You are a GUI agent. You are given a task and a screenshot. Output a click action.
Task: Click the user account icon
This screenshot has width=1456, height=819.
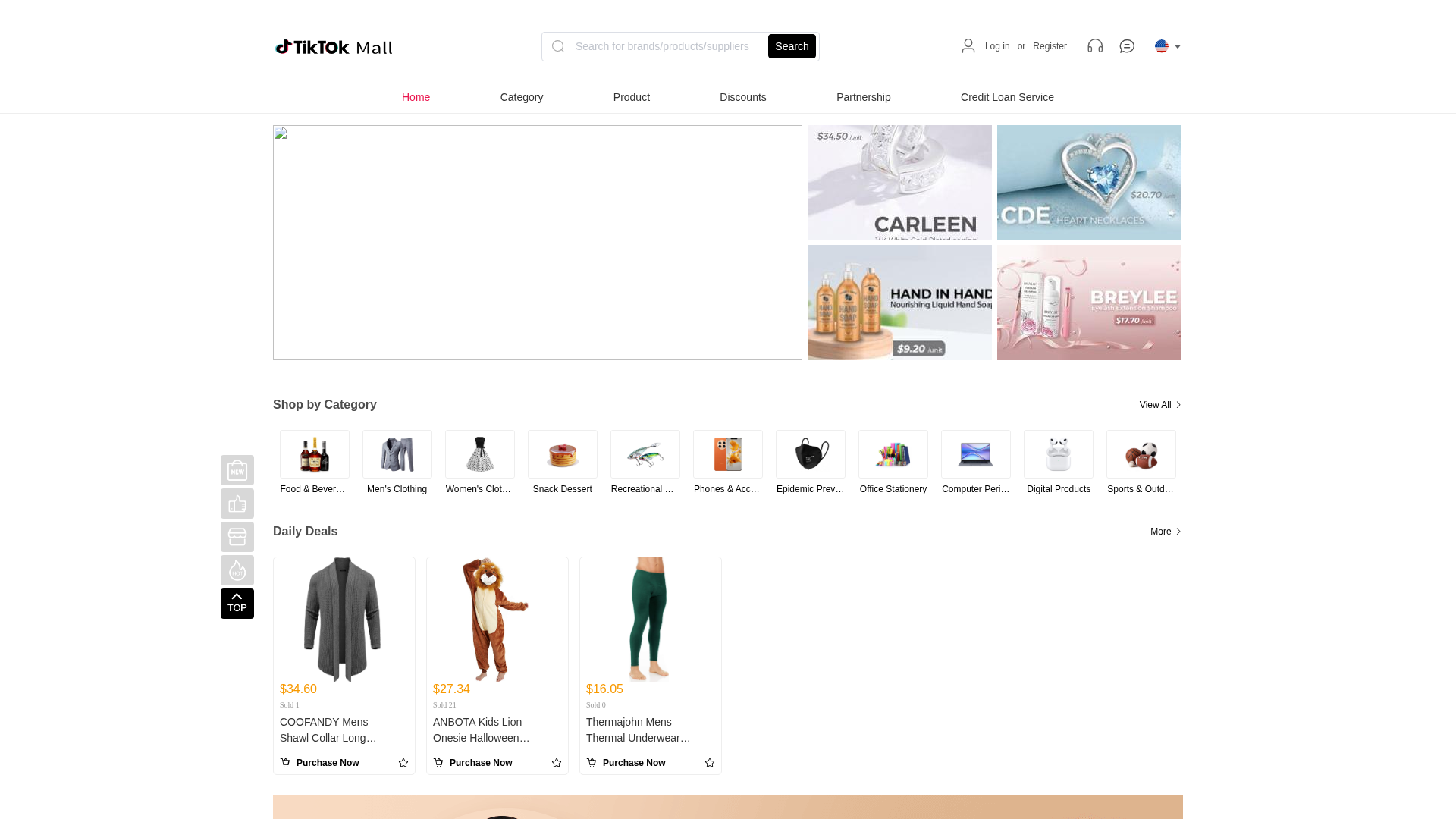tap(968, 46)
